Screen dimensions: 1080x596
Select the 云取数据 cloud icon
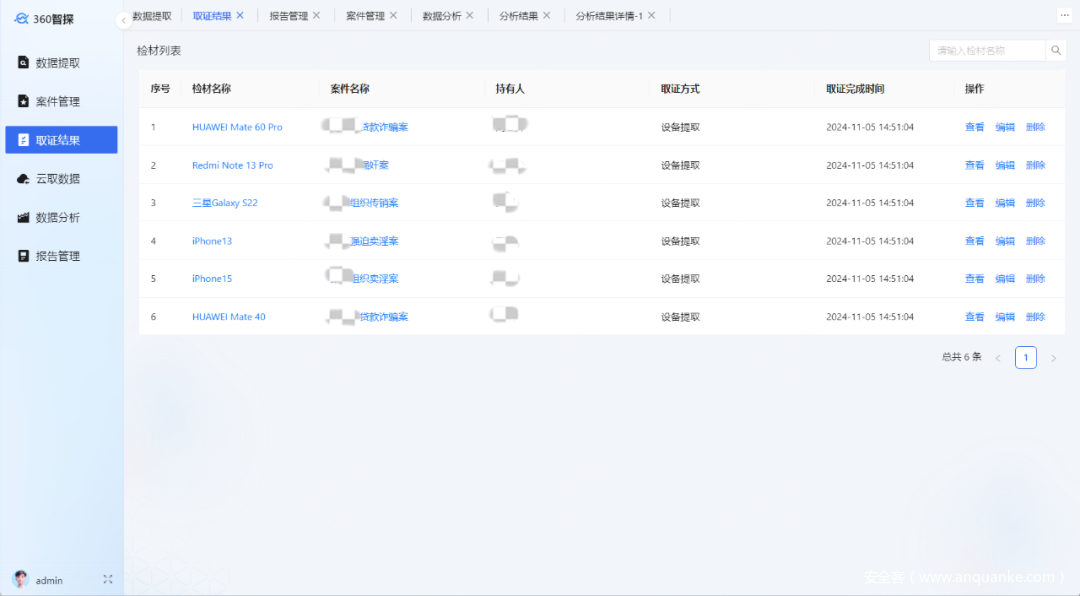click(23, 179)
